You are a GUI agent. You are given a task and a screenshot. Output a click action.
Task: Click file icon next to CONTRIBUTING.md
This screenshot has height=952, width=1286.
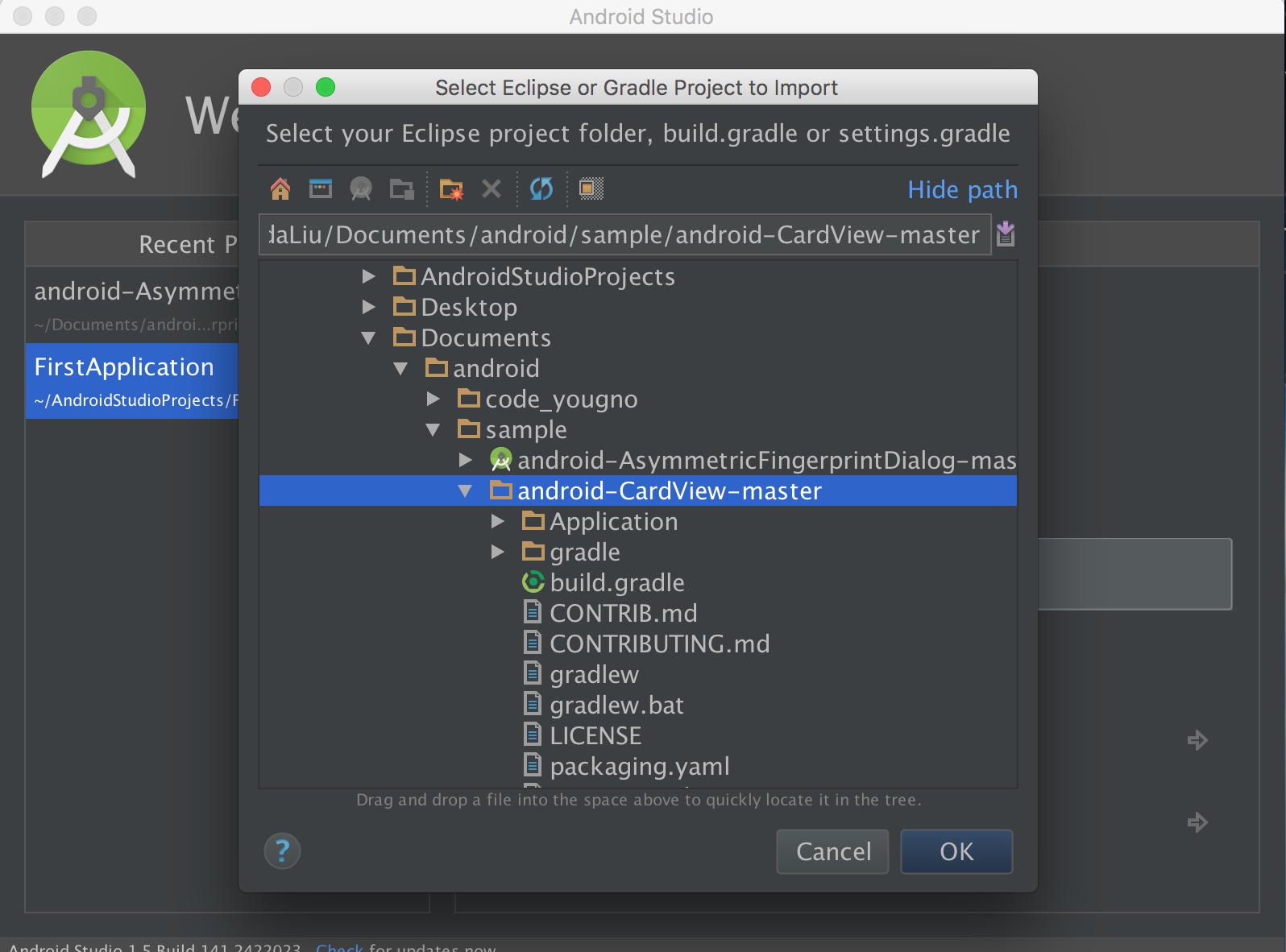click(533, 644)
